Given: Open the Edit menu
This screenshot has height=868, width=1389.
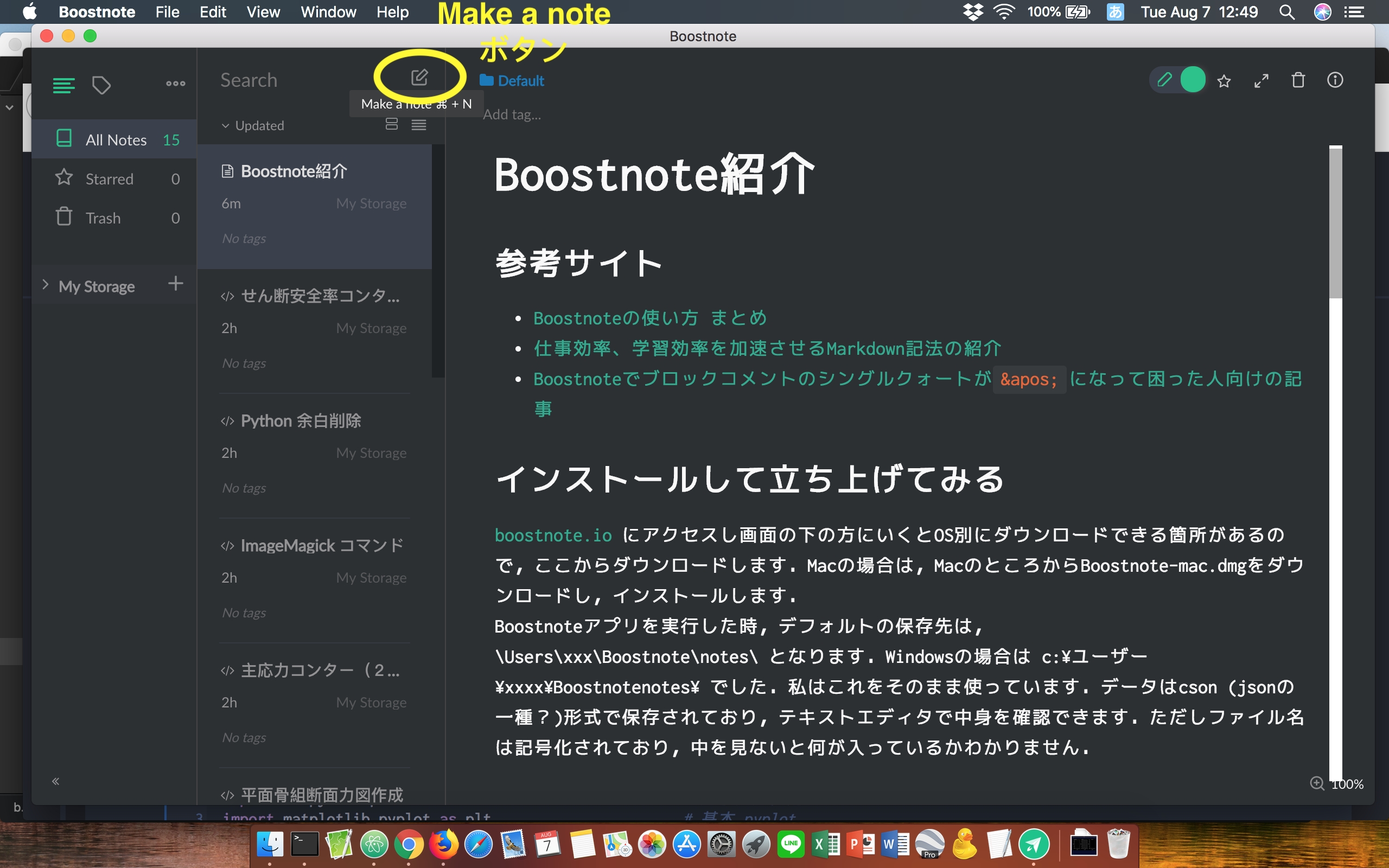Looking at the screenshot, I should [x=213, y=11].
